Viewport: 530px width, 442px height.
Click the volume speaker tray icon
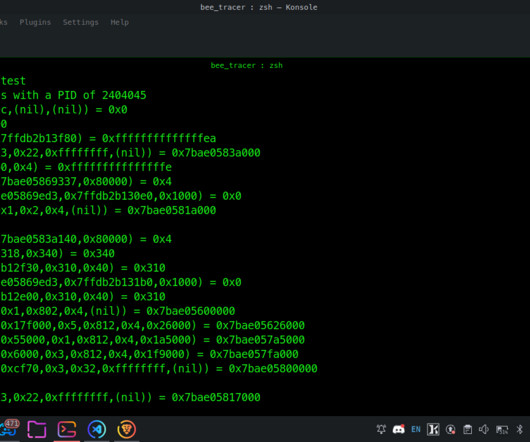484,429
